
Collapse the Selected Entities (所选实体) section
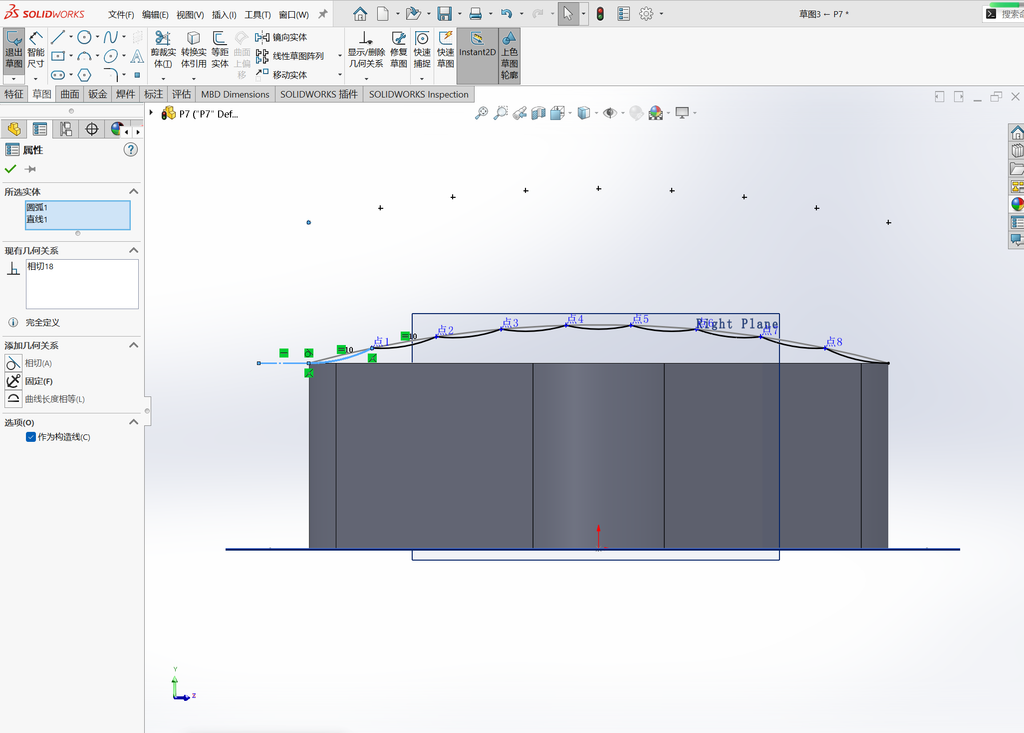click(134, 191)
